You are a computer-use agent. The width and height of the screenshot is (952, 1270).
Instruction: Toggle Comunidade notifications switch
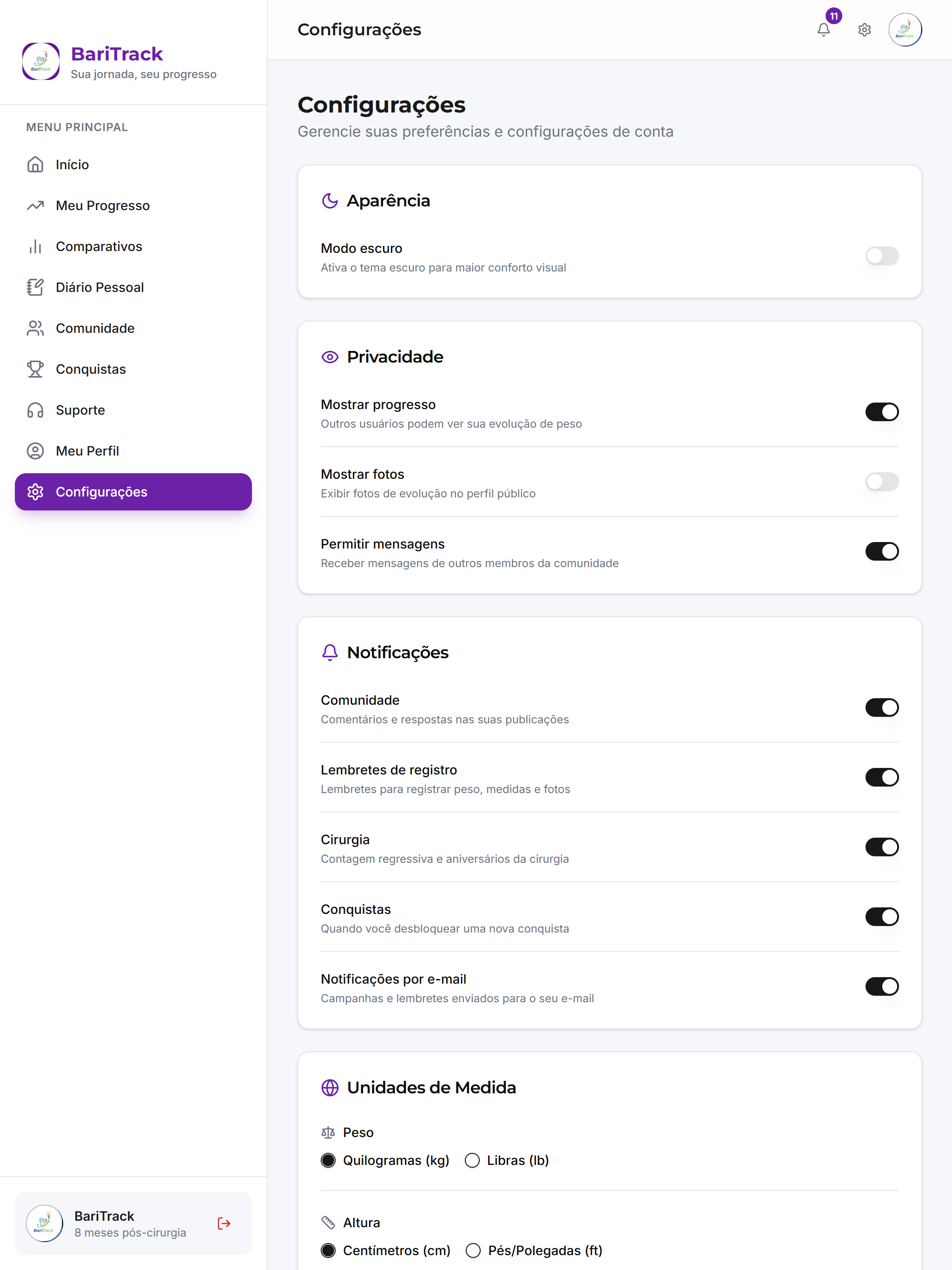(x=882, y=708)
